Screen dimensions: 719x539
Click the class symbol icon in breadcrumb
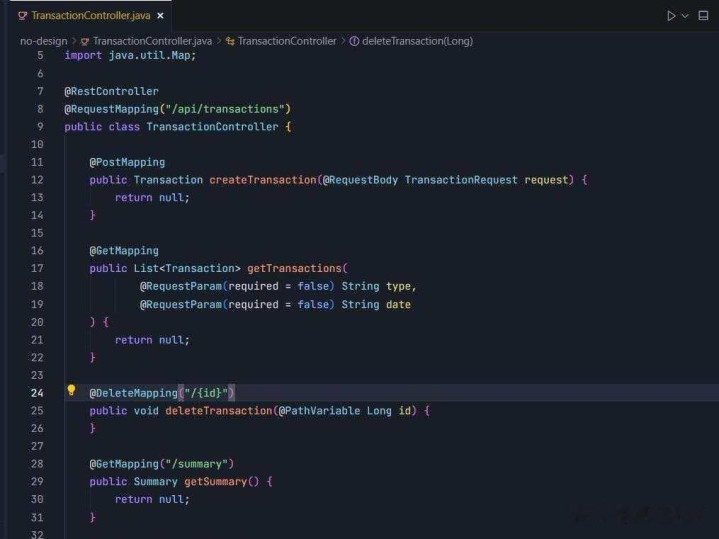click(230, 41)
